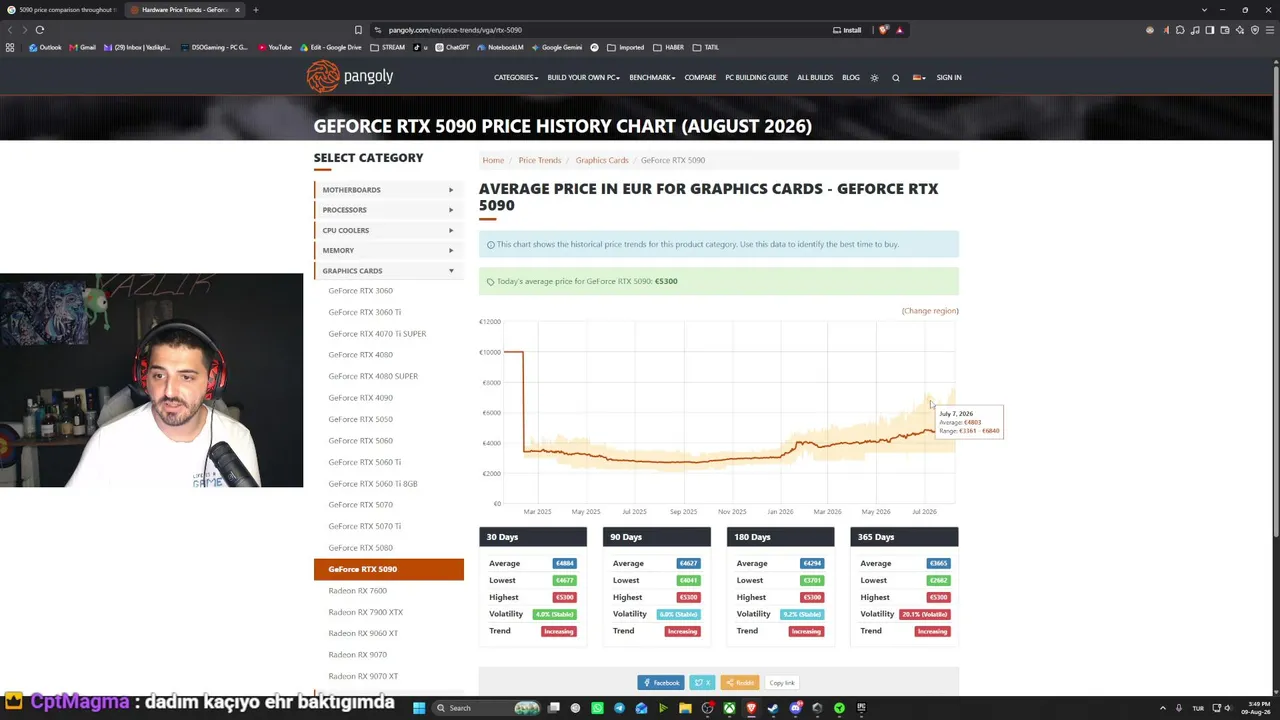Open the Windows Start menu
1280x720 pixels.
(x=419, y=708)
